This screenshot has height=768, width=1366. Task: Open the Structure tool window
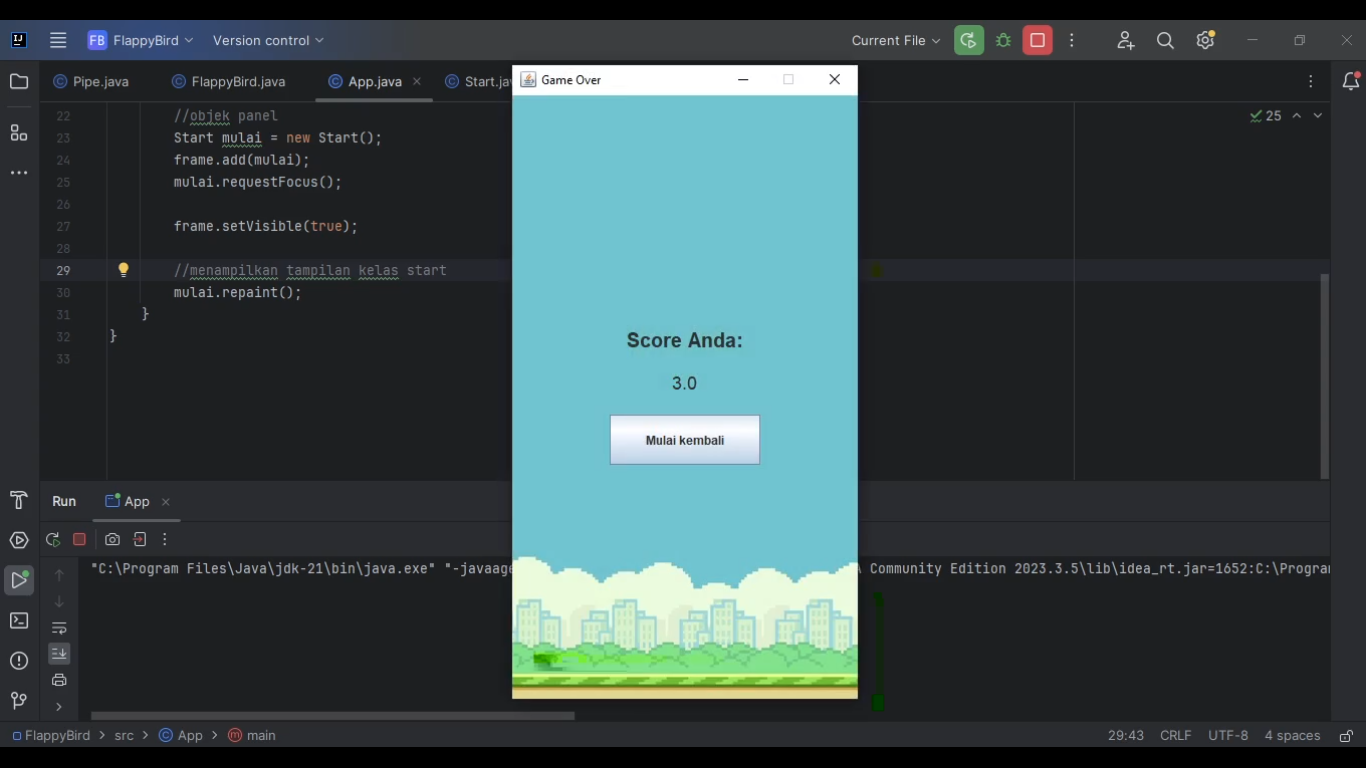pos(19,133)
